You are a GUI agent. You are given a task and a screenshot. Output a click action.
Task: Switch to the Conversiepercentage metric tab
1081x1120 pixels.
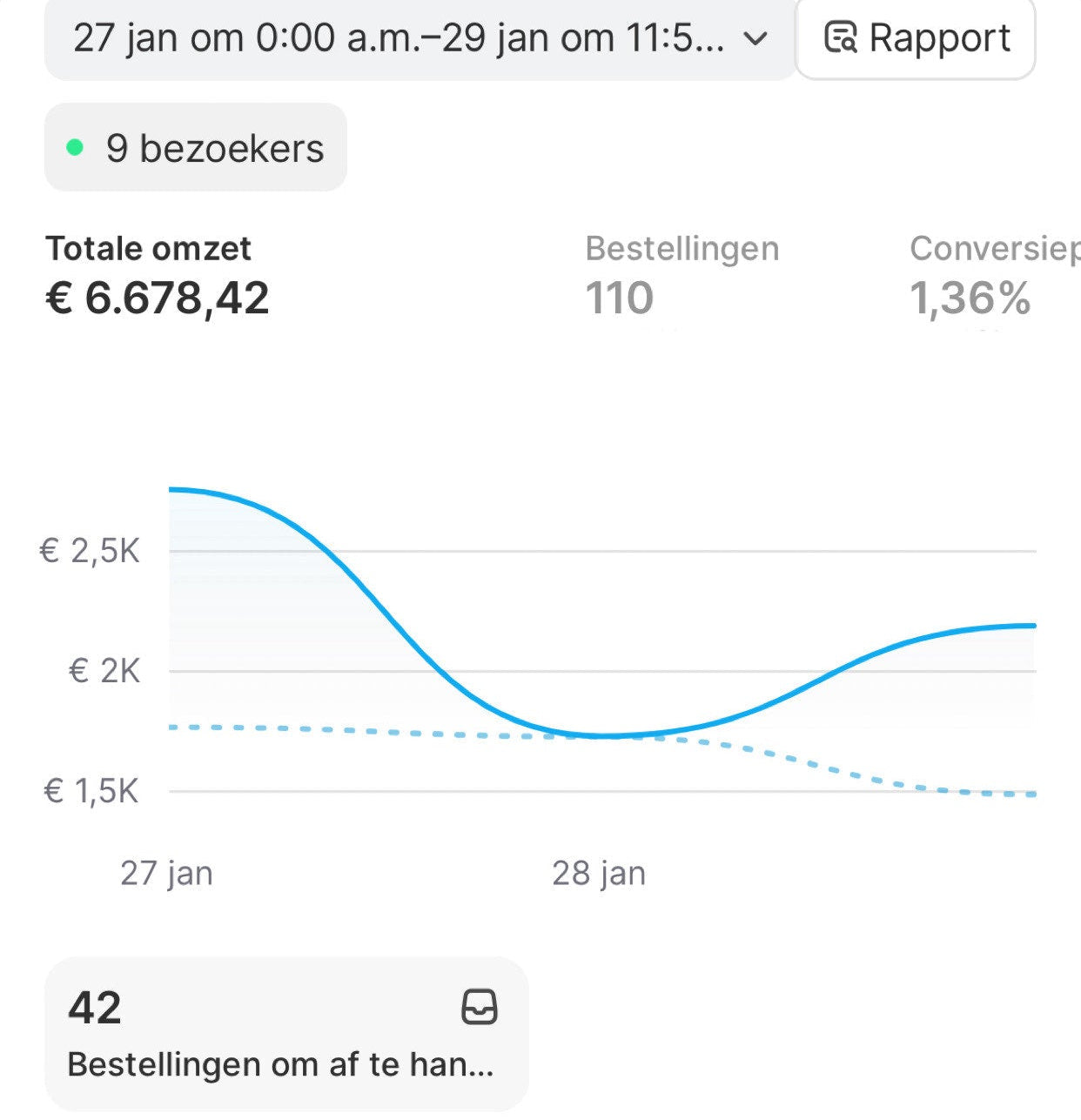tap(994, 249)
